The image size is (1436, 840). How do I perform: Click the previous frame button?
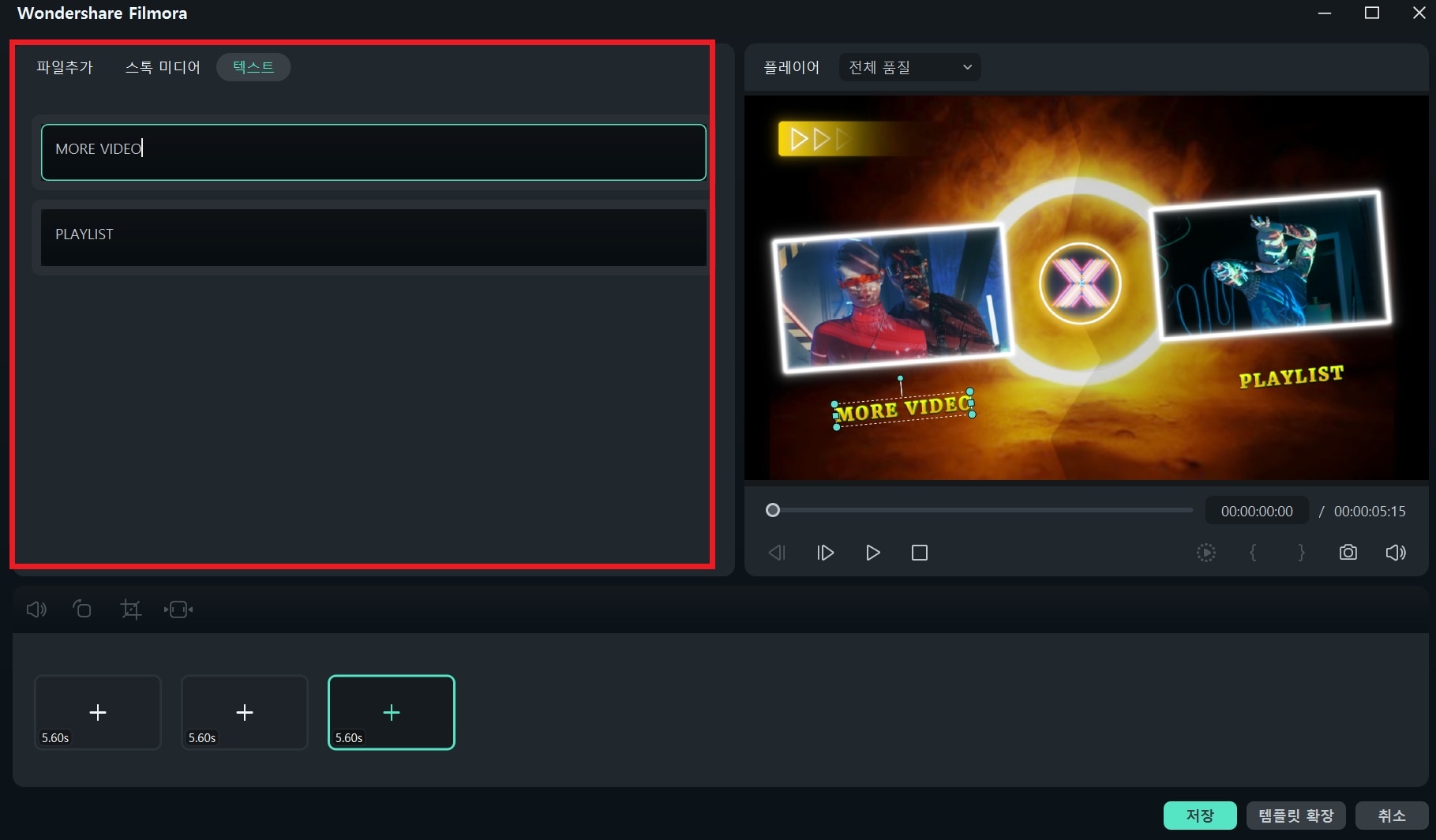777,553
